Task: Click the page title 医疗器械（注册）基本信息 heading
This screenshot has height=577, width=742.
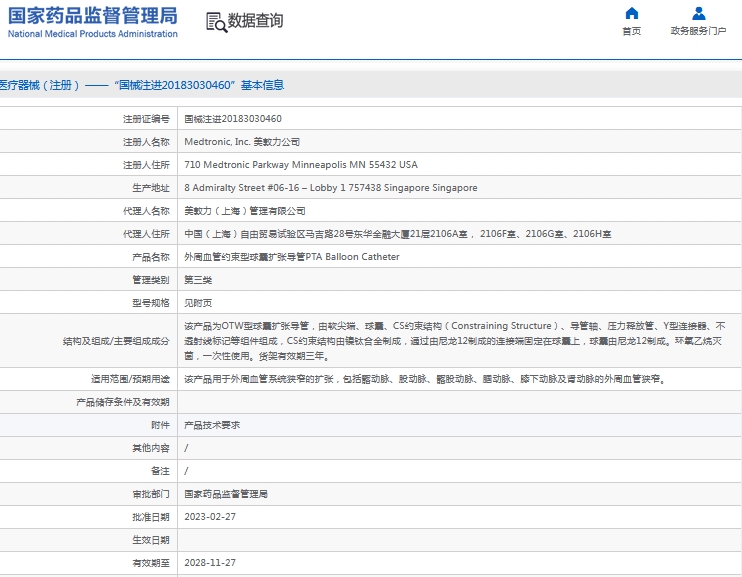Action: pos(142,85)
